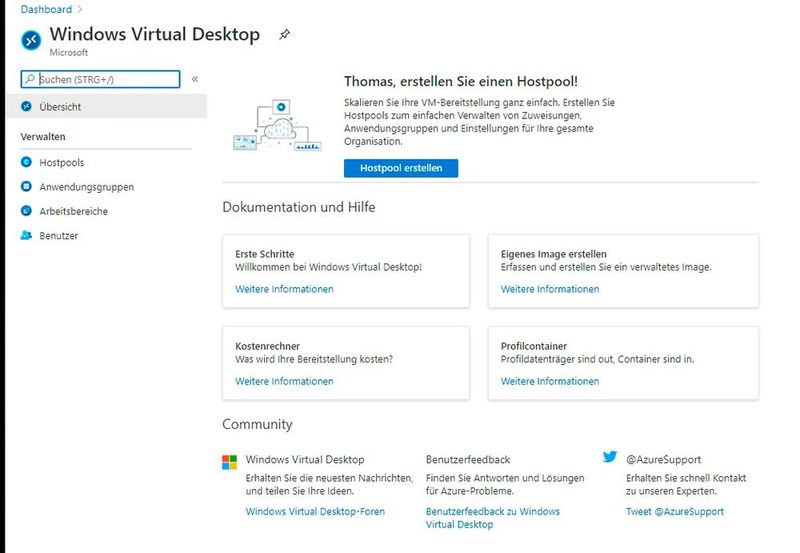
Task: Click the Community section heading
Action: click(x=257, y=424)
